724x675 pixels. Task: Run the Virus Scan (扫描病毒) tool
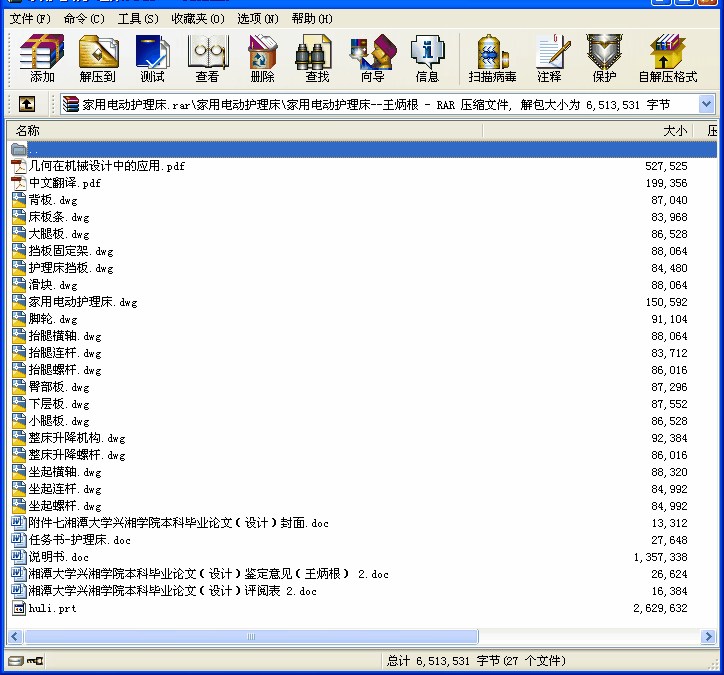(492, 58)
